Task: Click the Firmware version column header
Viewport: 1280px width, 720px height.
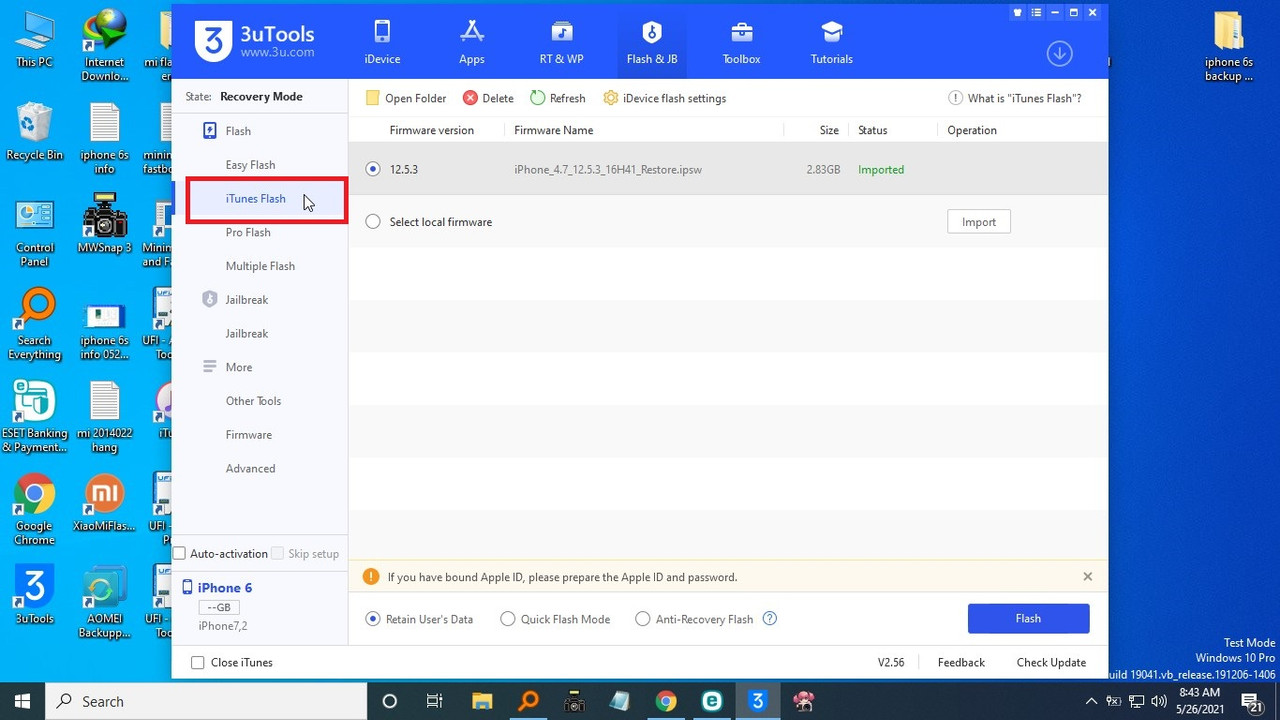Action: pyautogui.click(x=432, y=130)
